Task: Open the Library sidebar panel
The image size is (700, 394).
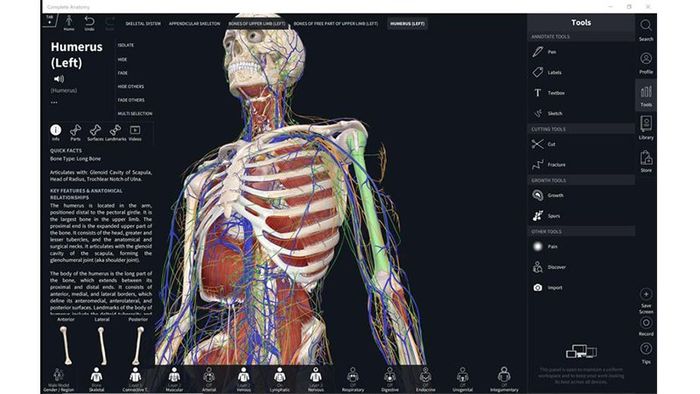Action: coord(646,128)
